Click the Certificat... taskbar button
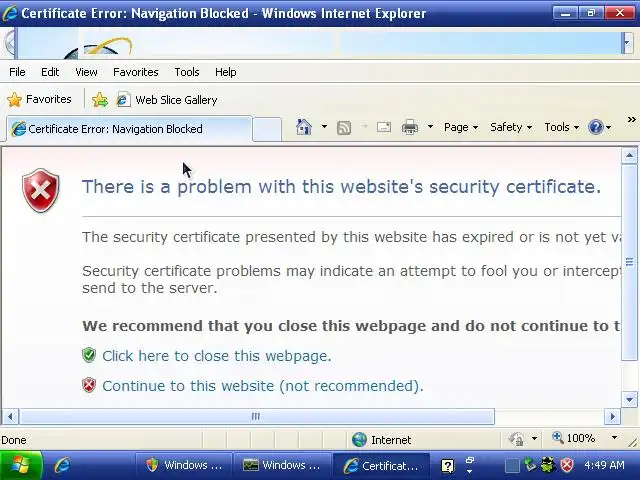This screenshot has height=480, width=640. (381, 465)
